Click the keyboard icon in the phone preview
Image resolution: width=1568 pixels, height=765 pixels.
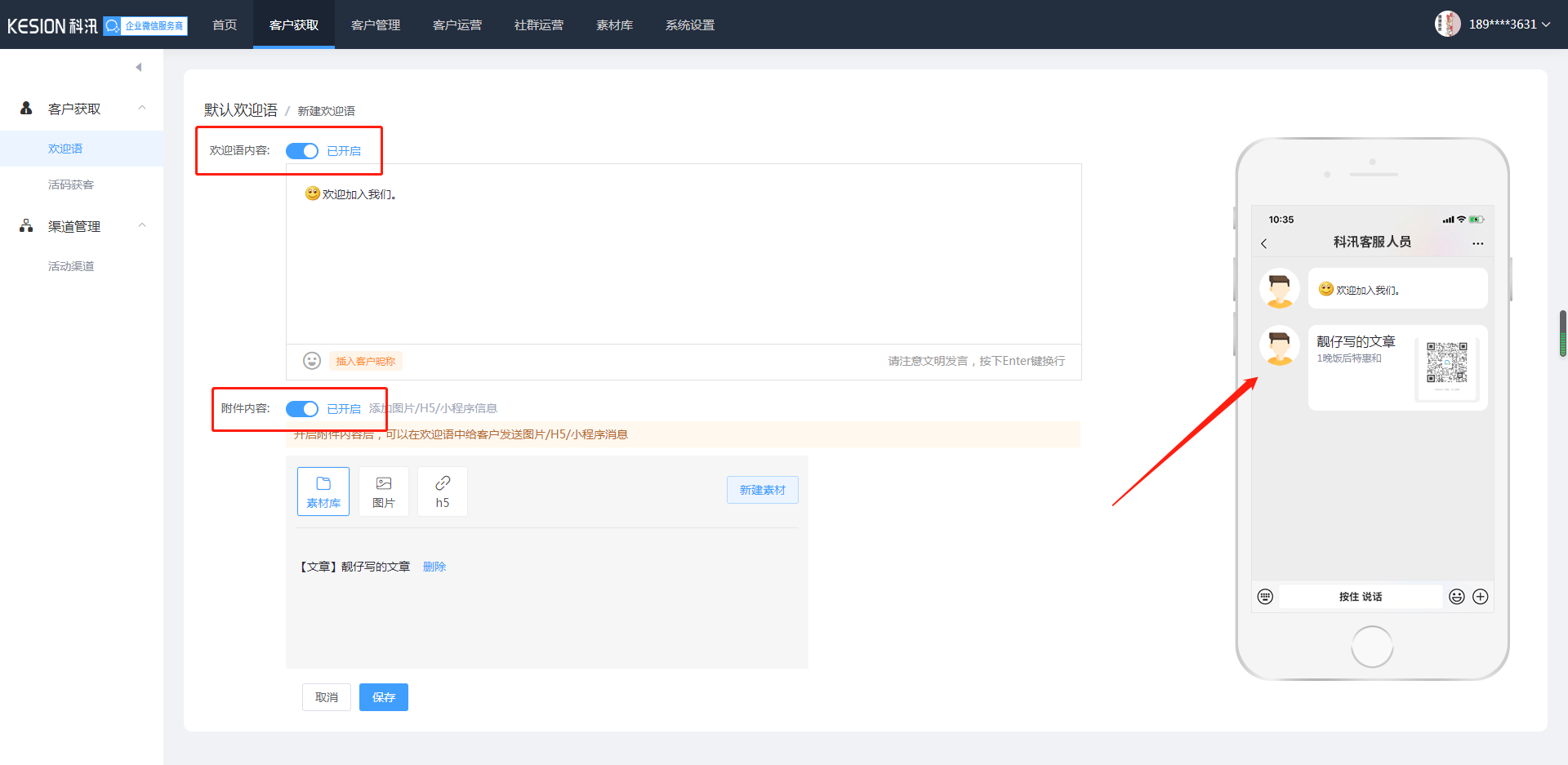pos(1265,597)
